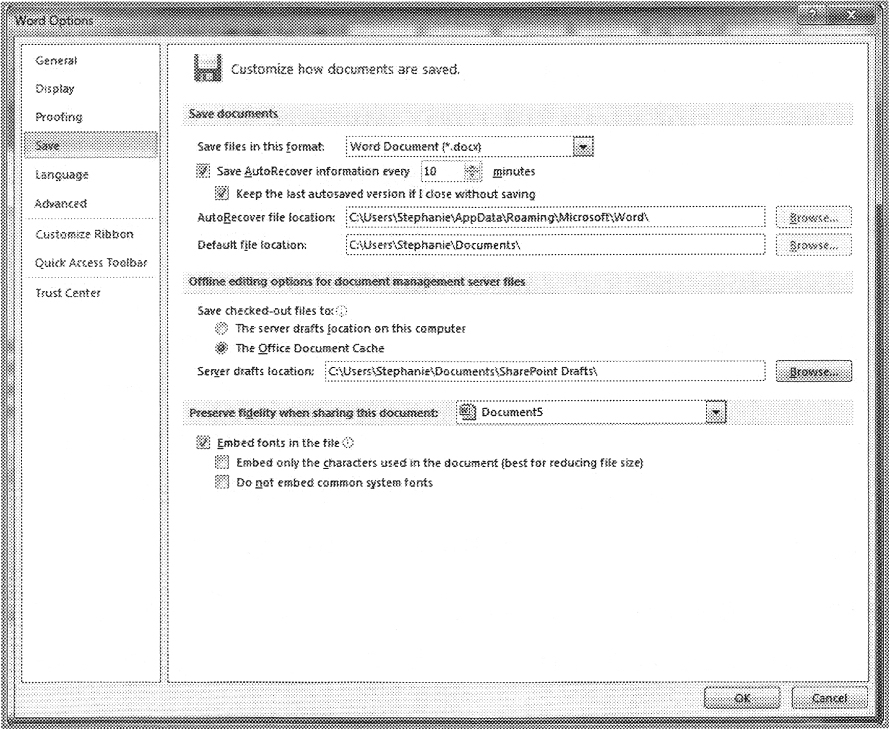Screen dimensions: 889x729
Task: Click the Offline editing options section header
Action: point(357,282)
